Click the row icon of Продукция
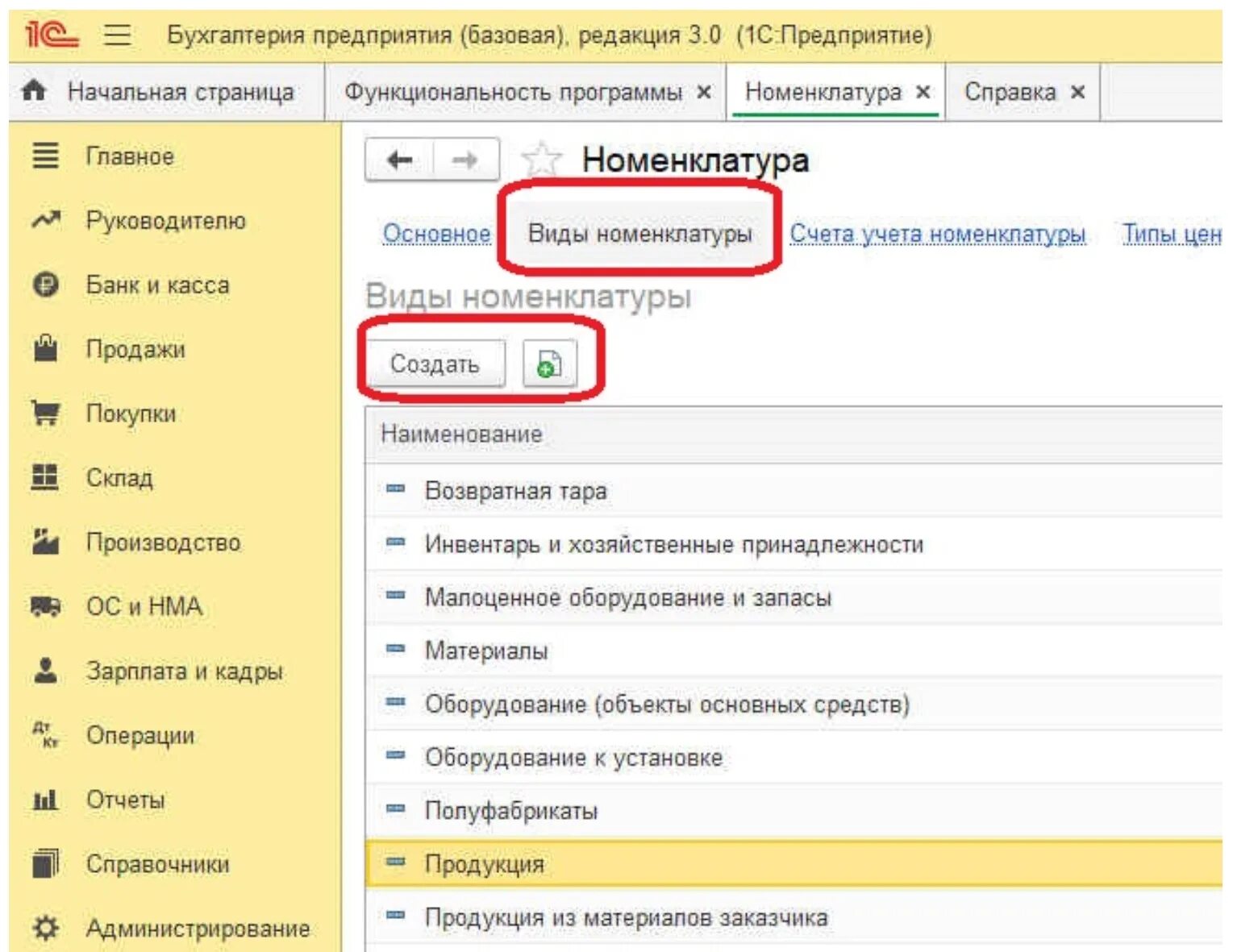Viewport: 1233px width, 952px height. pyautogui.click(x=395, y=862)
